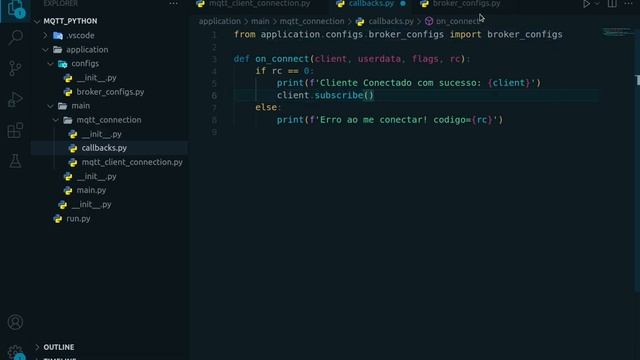Expand the .vscode folder

click(45, 36)
